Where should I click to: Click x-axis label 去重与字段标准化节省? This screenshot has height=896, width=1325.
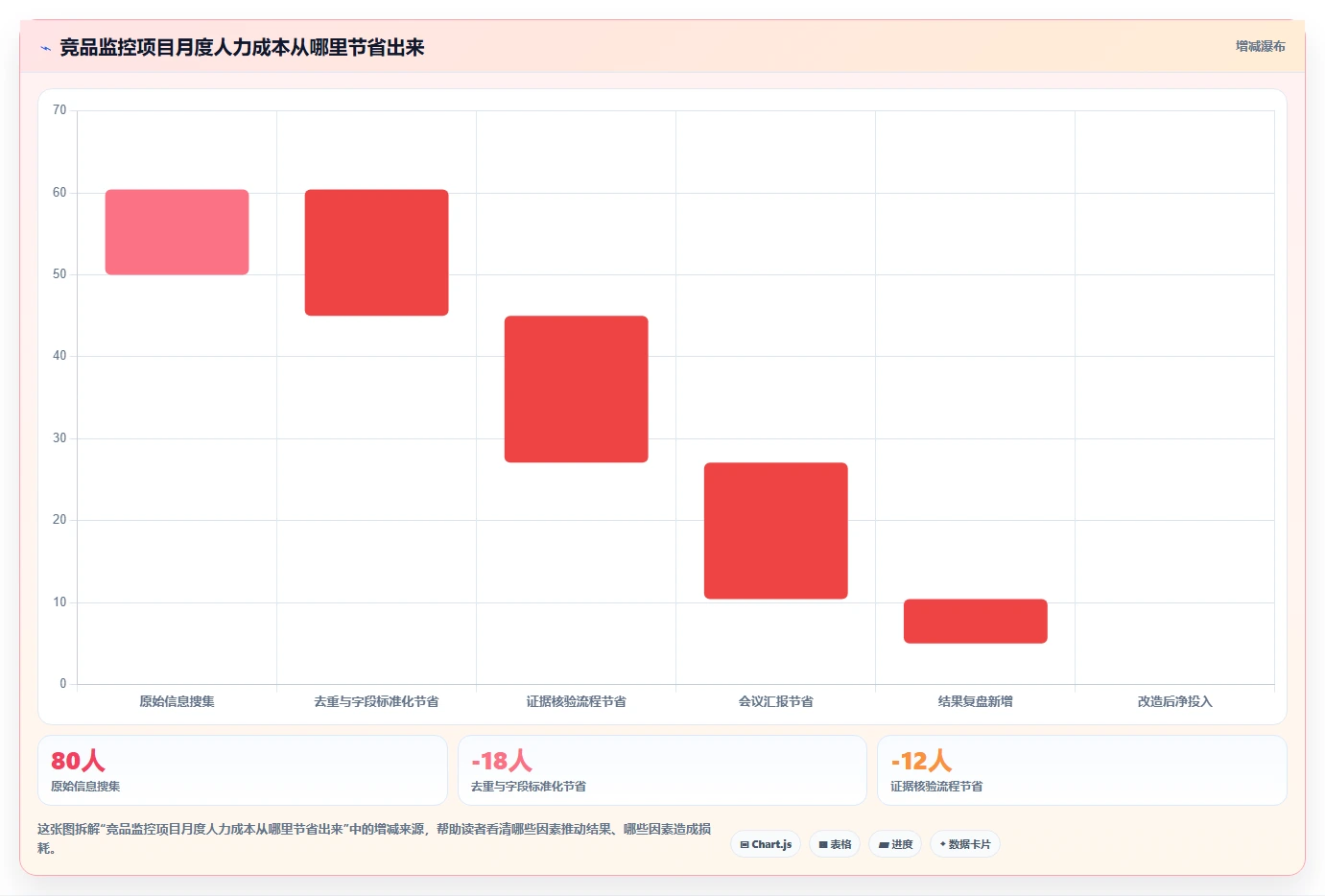tap(377, 701)
